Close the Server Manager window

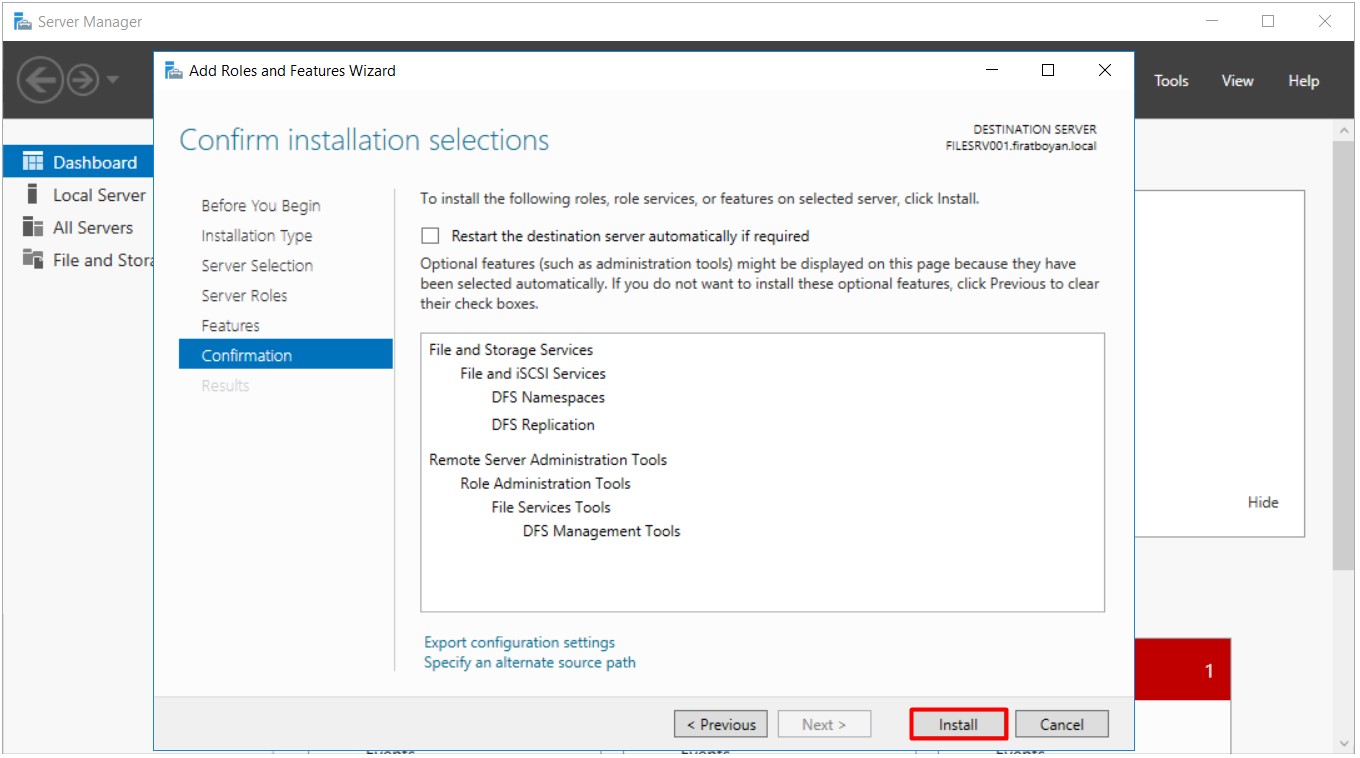coord(1325,21)
